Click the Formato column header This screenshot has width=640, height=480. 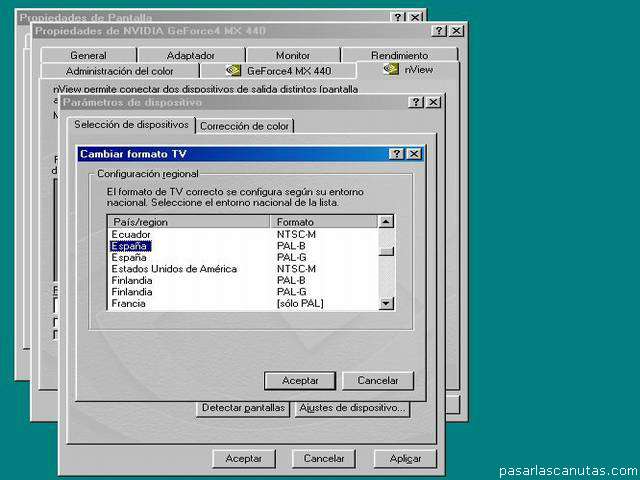323,221
